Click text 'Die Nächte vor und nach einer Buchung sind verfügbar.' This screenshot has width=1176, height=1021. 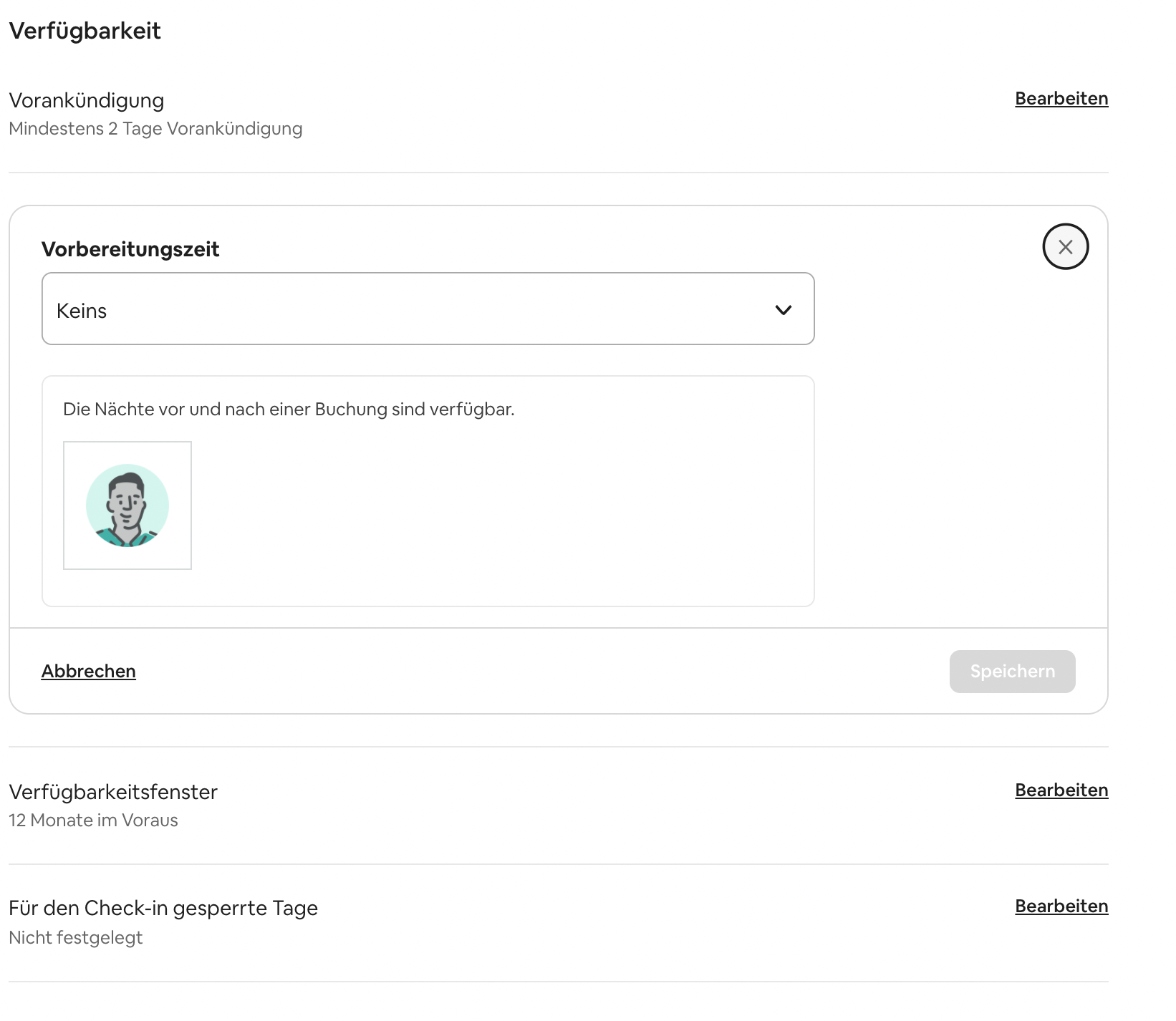(289, 410)
